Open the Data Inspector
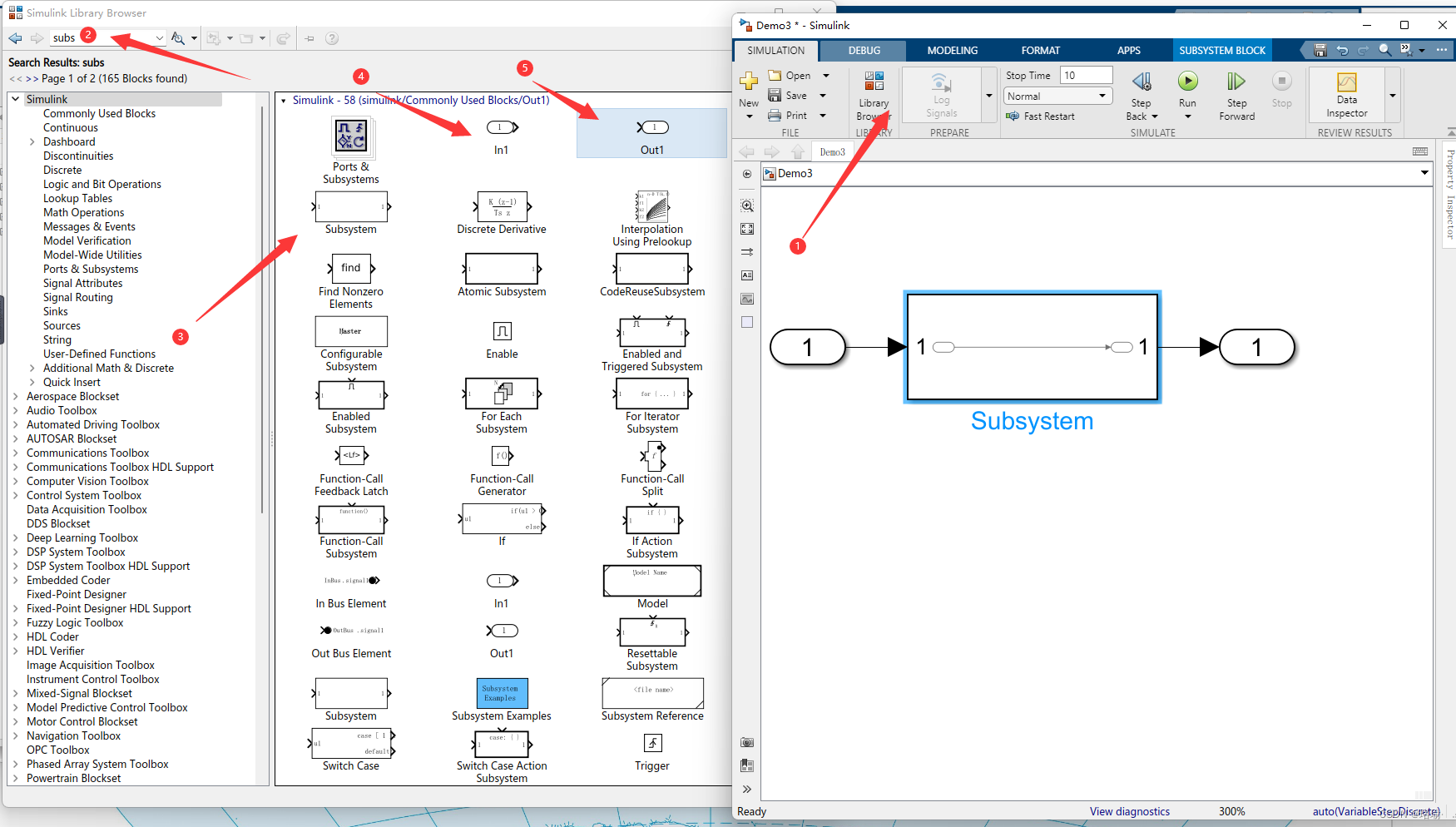 point(1345,92)
